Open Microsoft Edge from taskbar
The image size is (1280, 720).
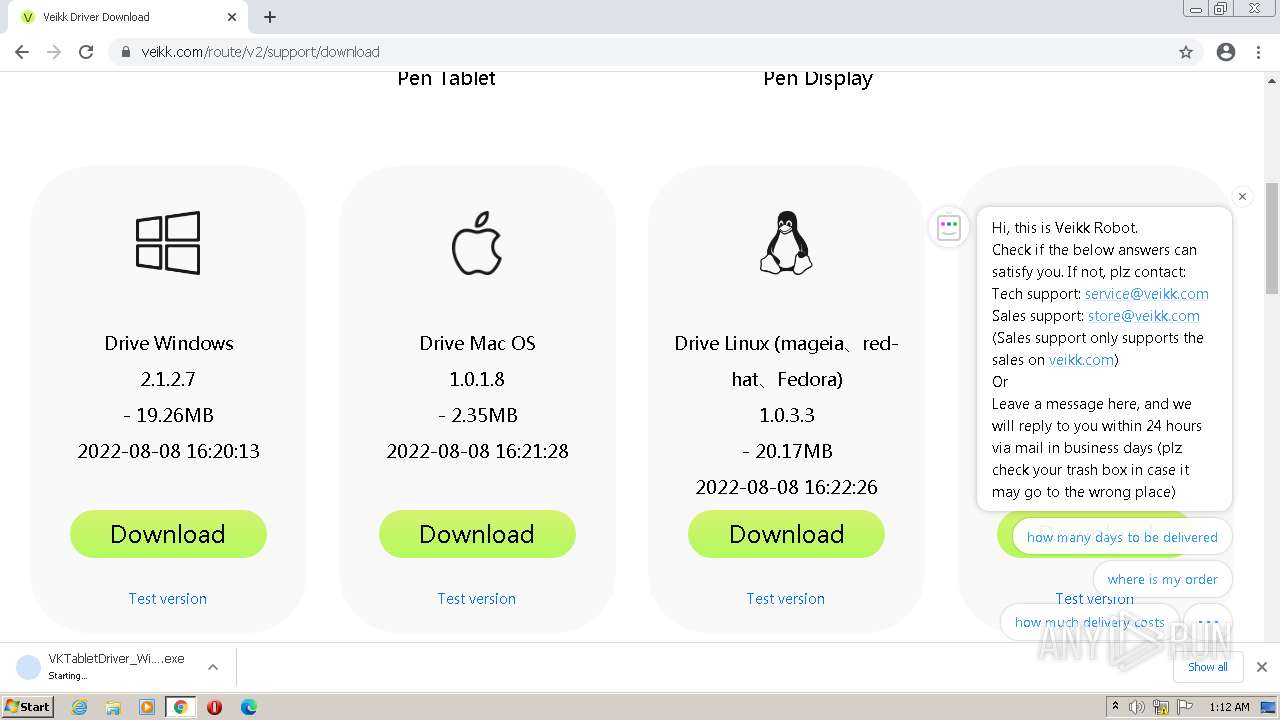click(249, 707)
